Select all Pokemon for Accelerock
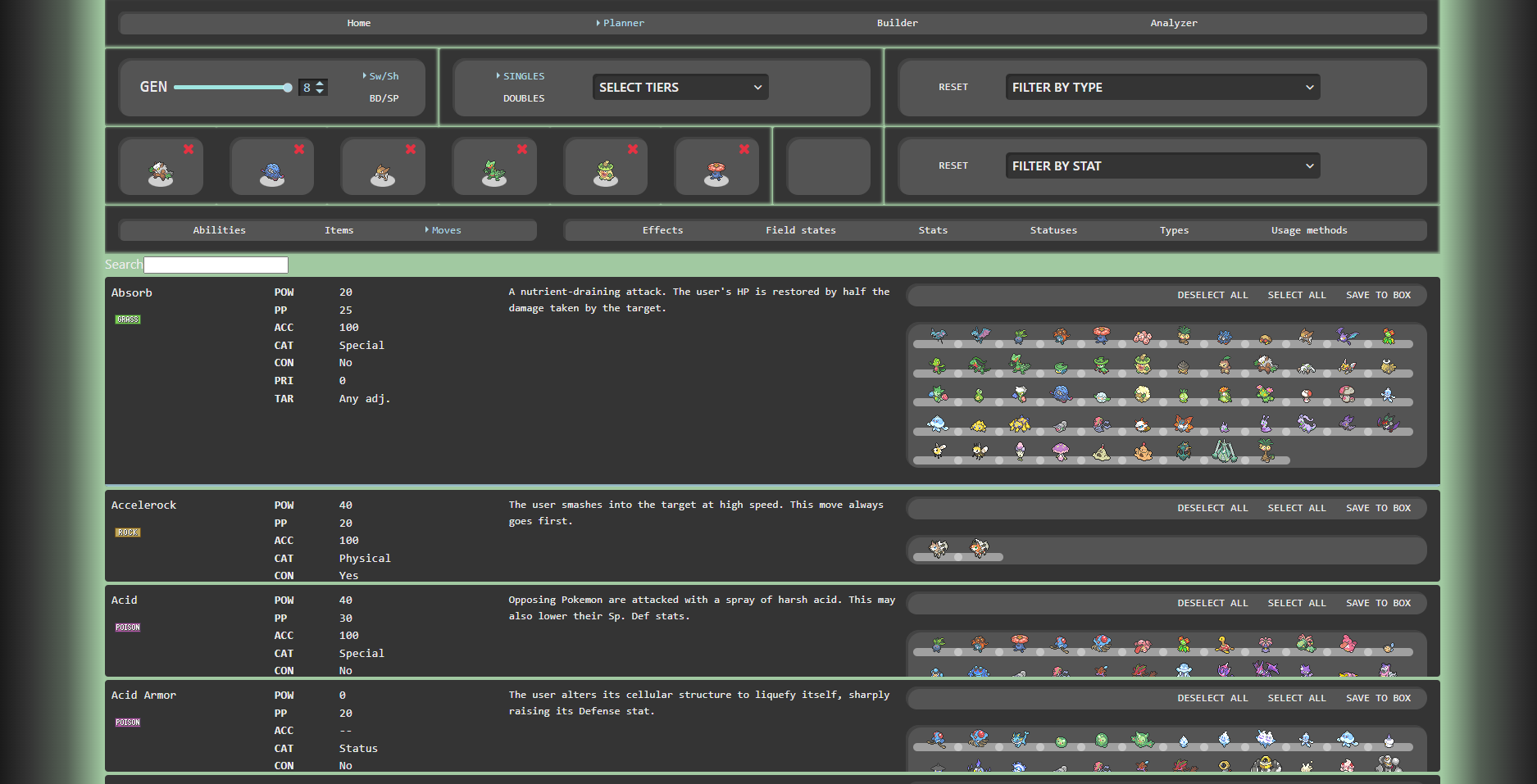1537x784 pixels. pyautogui.click(x=1297, y=508)
